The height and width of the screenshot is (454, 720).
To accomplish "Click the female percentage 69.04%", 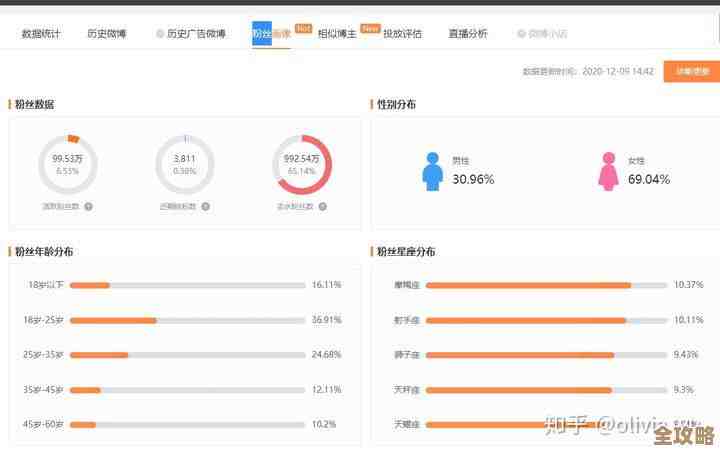I will pyautogui.click(x=649, y=179).
